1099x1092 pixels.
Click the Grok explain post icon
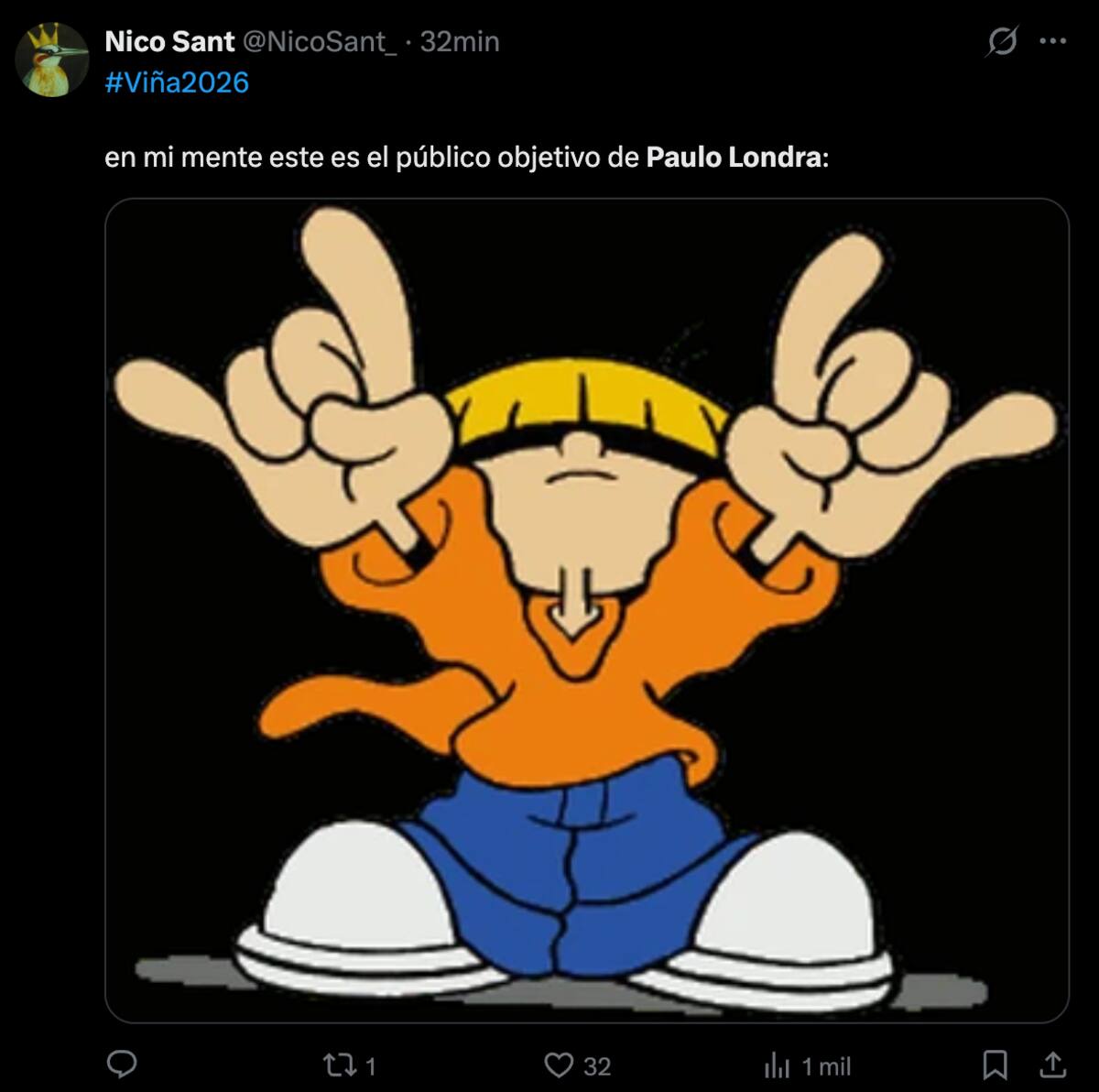(1003, 41)
